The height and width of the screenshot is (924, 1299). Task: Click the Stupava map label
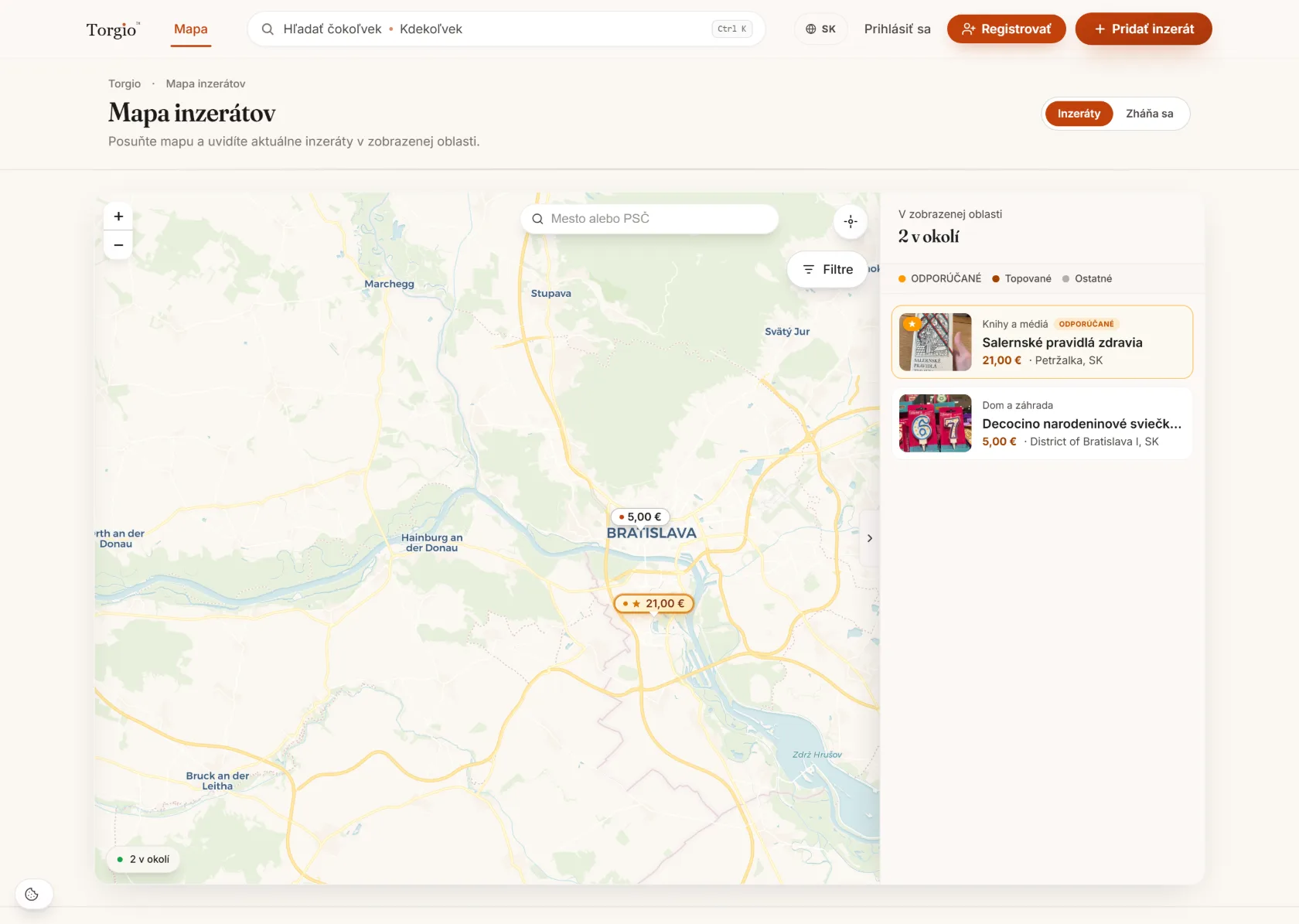click(x=551, y=294)
